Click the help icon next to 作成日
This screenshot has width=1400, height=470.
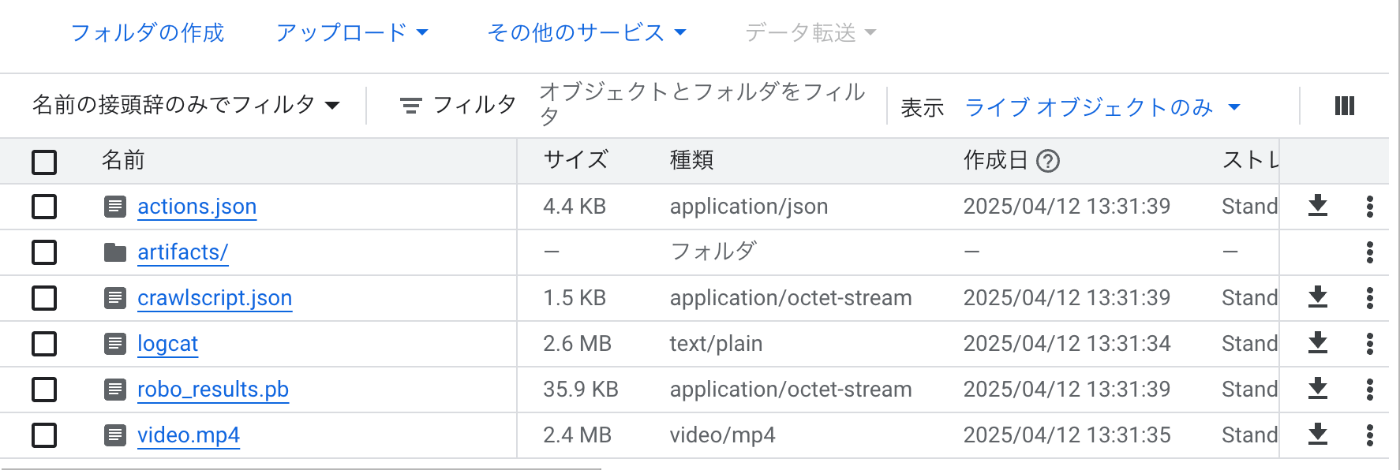pyautogui.click(x=1048, y=160)
